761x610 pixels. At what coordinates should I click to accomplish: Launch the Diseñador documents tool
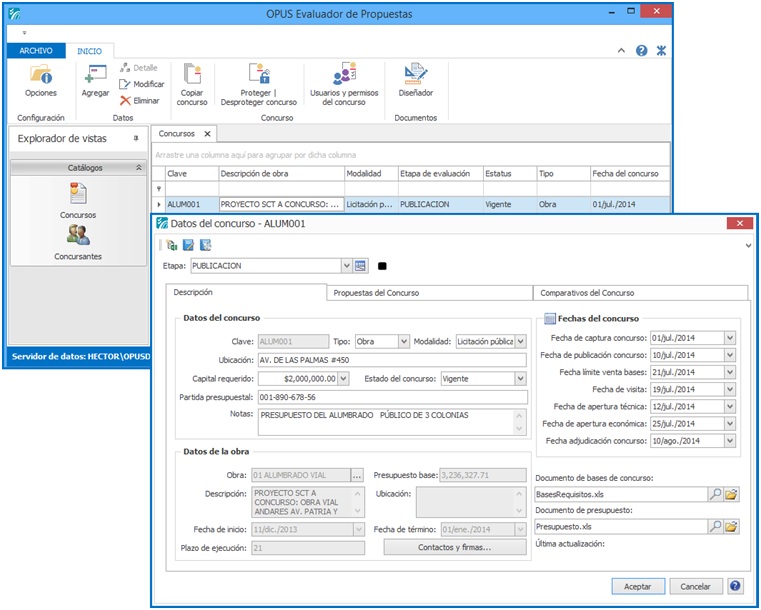[415, 75]
